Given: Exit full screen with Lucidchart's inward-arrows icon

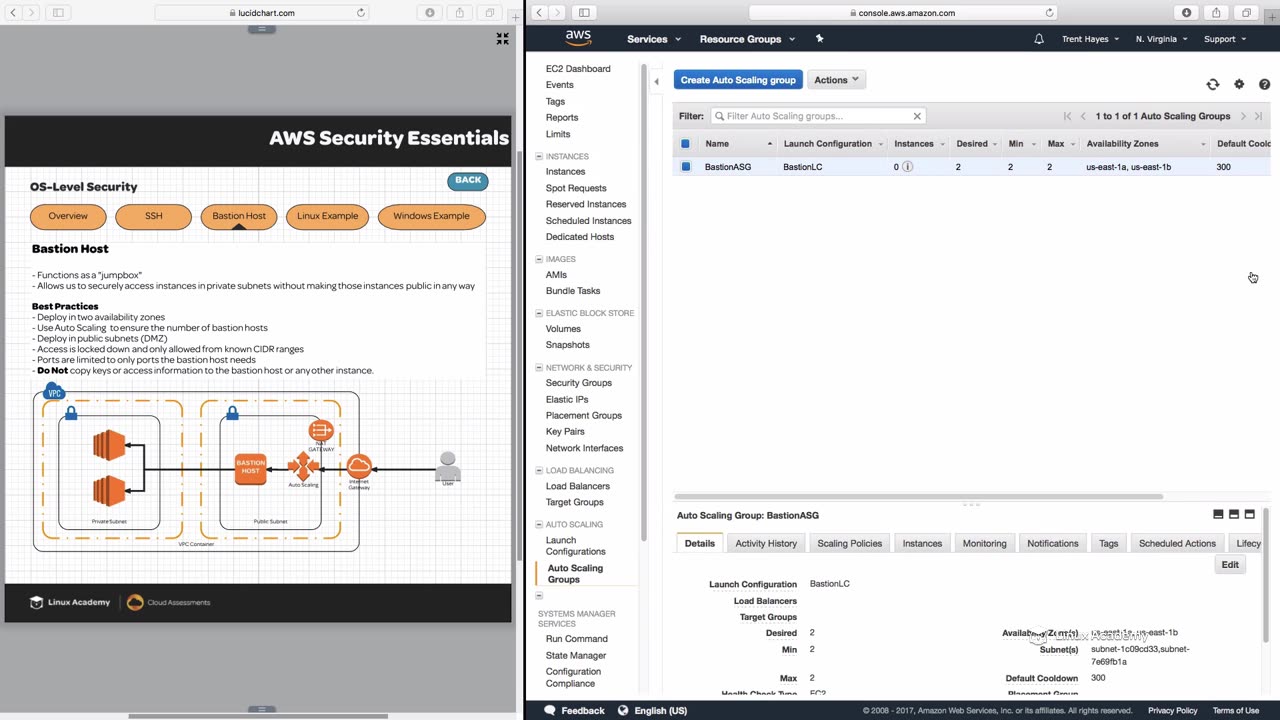Looking at the screenshot, I should click(x=502, y=39).
